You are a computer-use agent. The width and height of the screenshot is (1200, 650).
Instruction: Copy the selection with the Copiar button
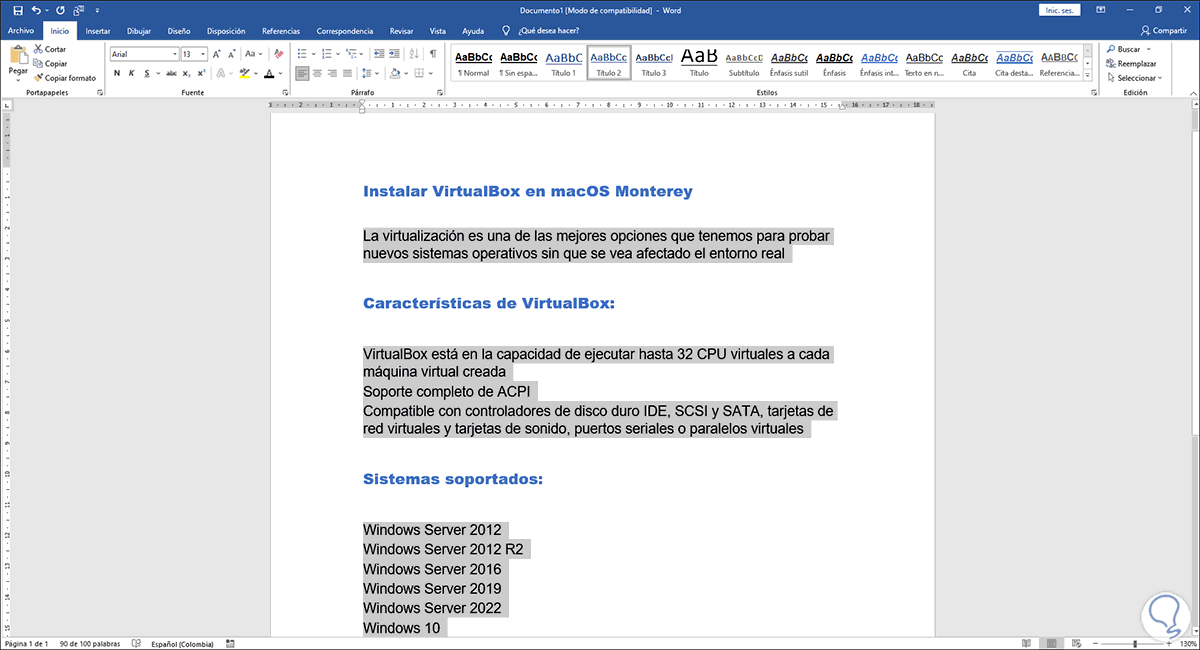[x=50, y=63]
